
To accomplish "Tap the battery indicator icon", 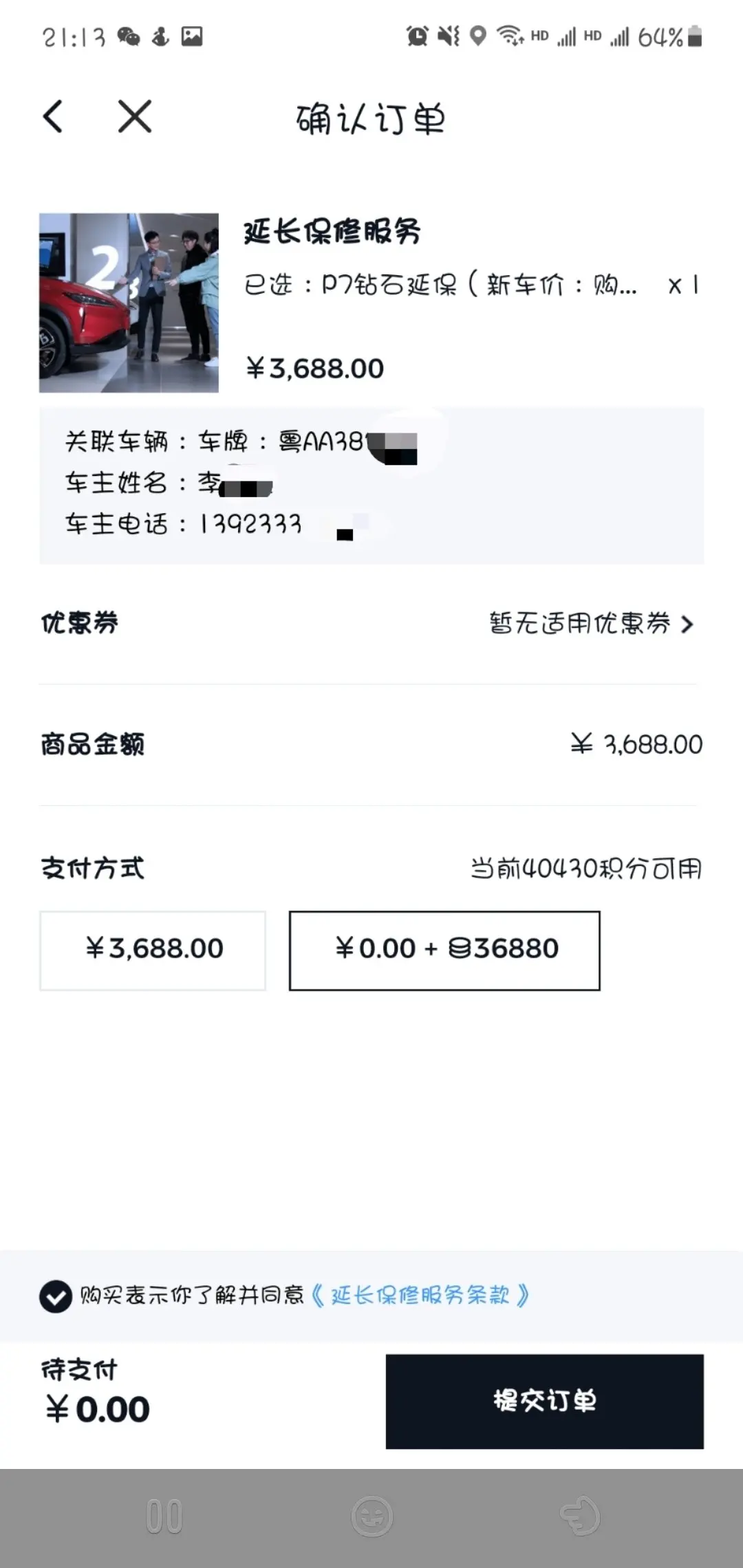I will (695, 36).
